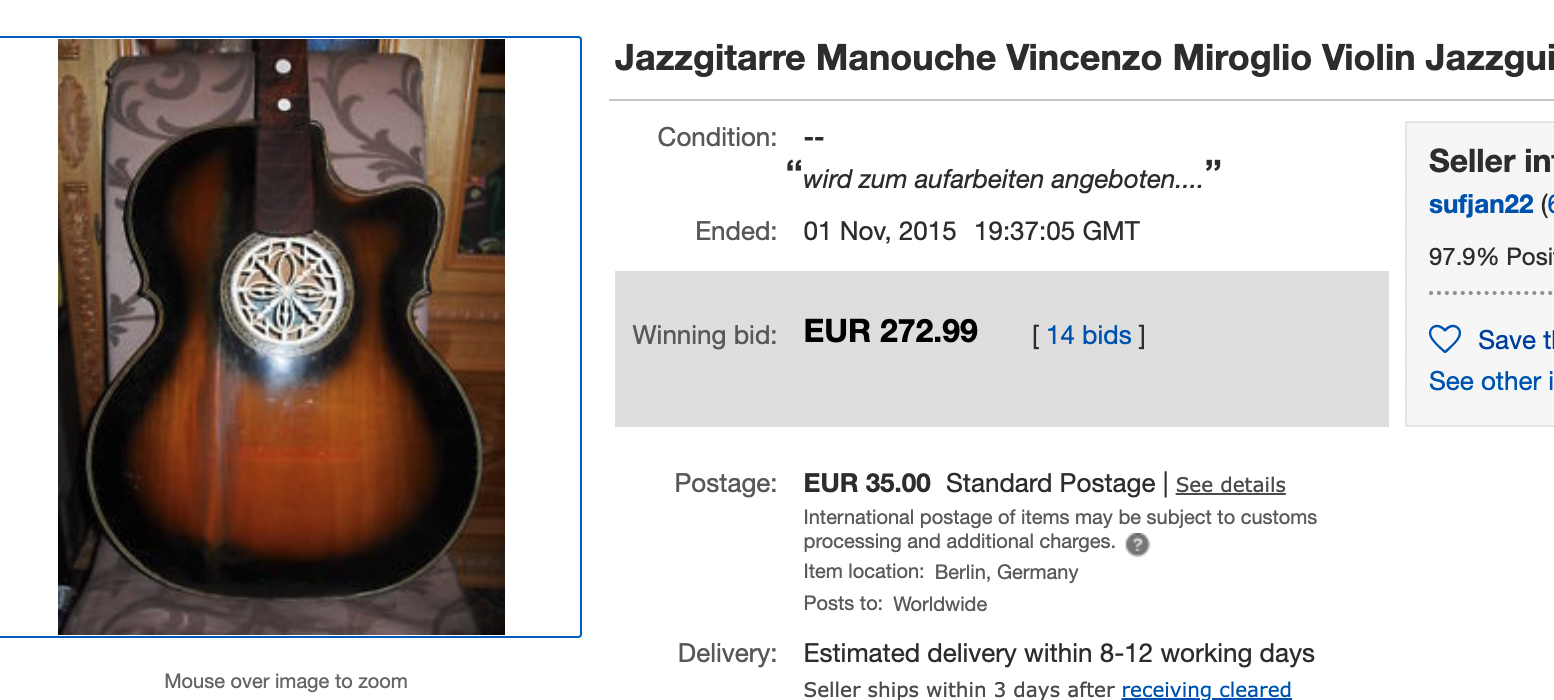Click the Berlin, Germany item location
1554x700 pixels.
1006,573
